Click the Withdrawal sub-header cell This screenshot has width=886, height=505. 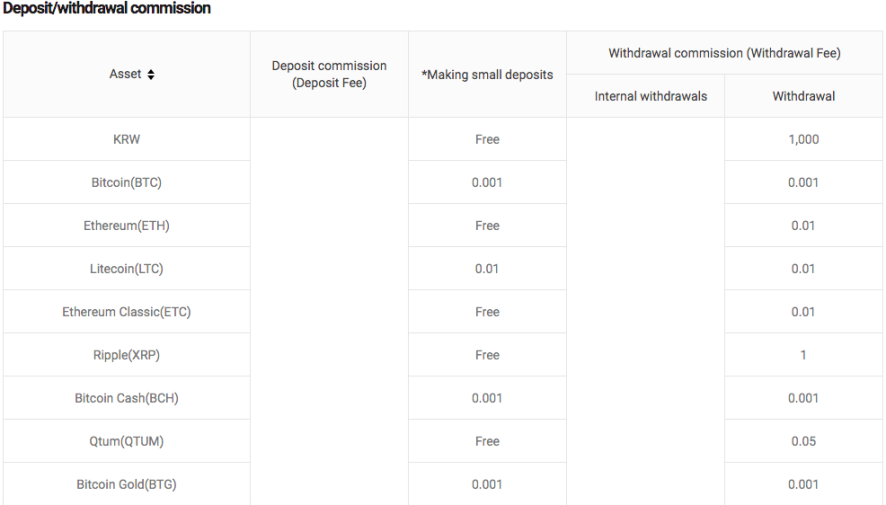[x=804, y=96]
